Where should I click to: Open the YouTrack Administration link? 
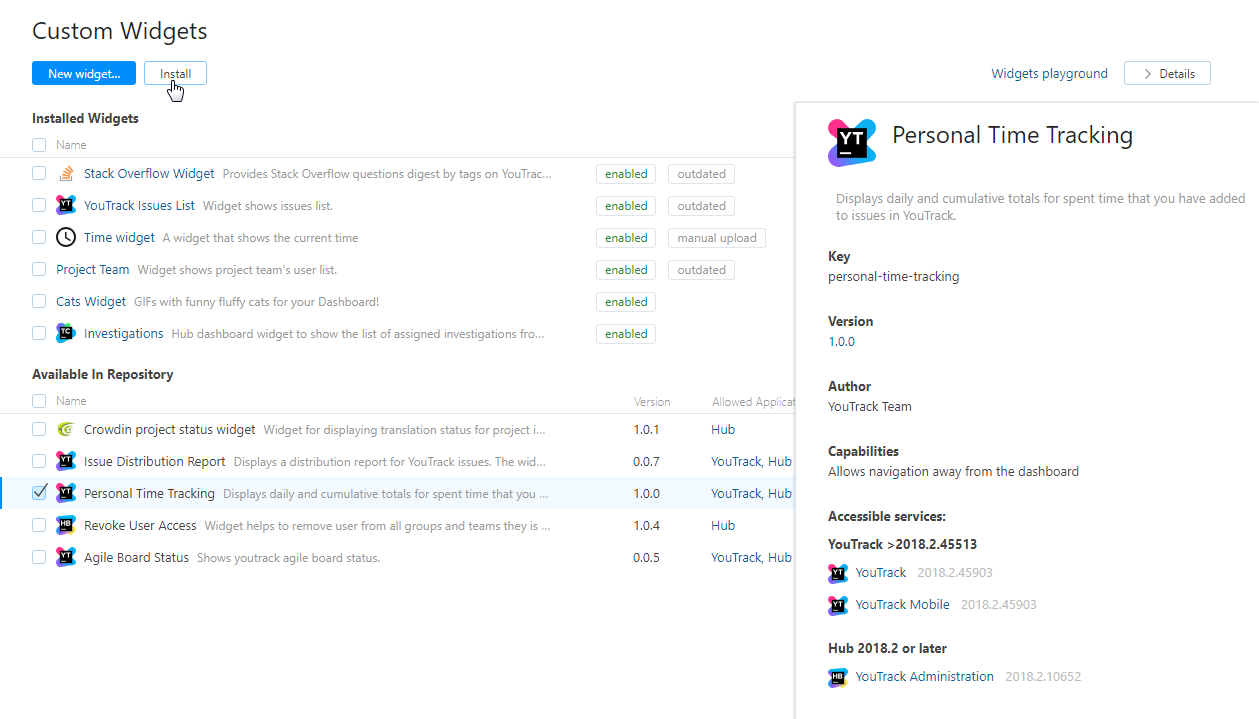tap(924, 677)
